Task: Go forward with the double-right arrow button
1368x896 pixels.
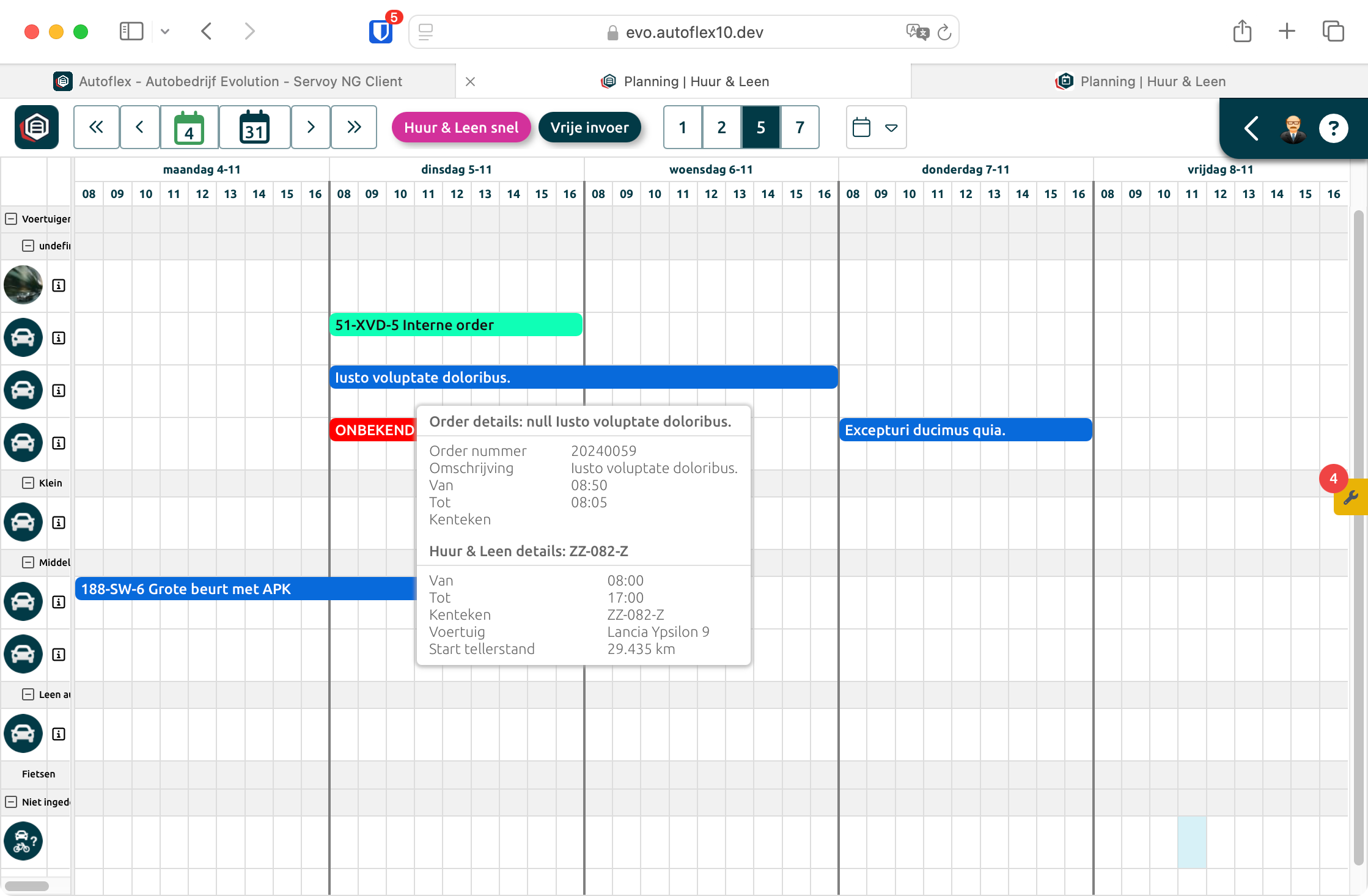Action: [x=354, y=127]
